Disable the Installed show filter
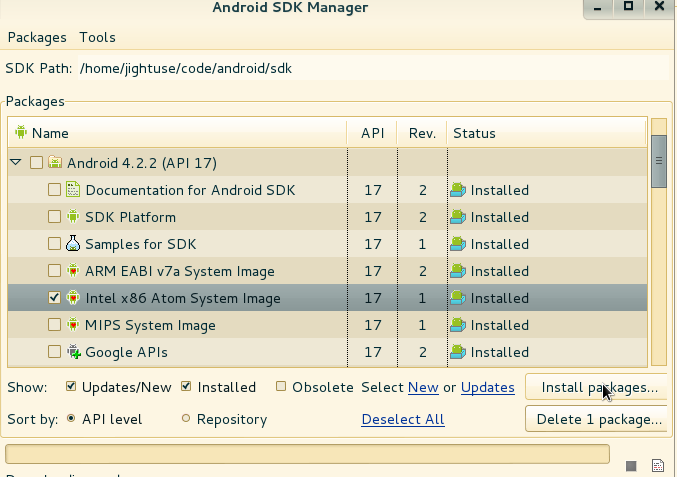 coord(186,386)
